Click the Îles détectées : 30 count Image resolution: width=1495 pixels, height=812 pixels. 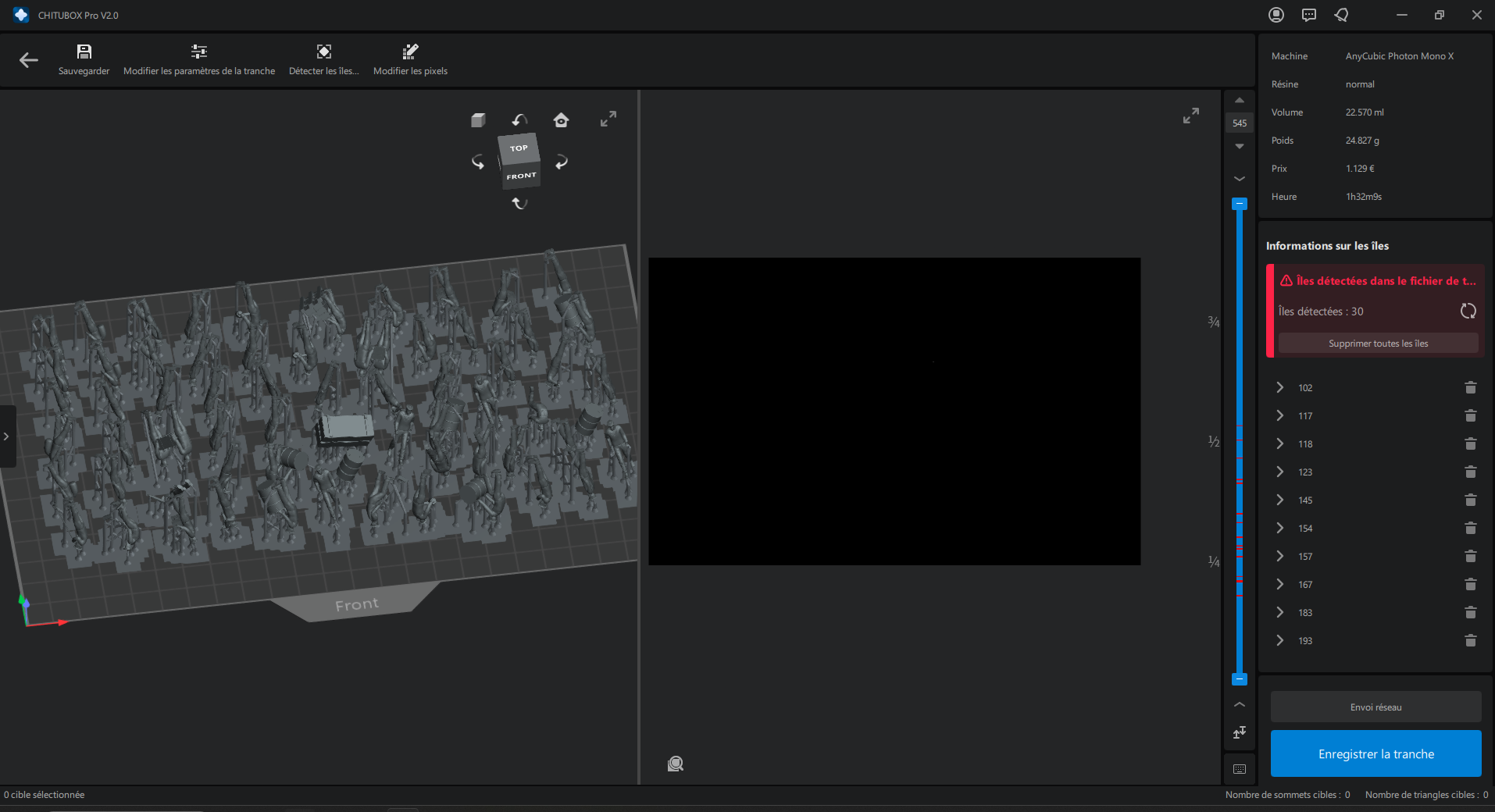[x=1321, y=312]
